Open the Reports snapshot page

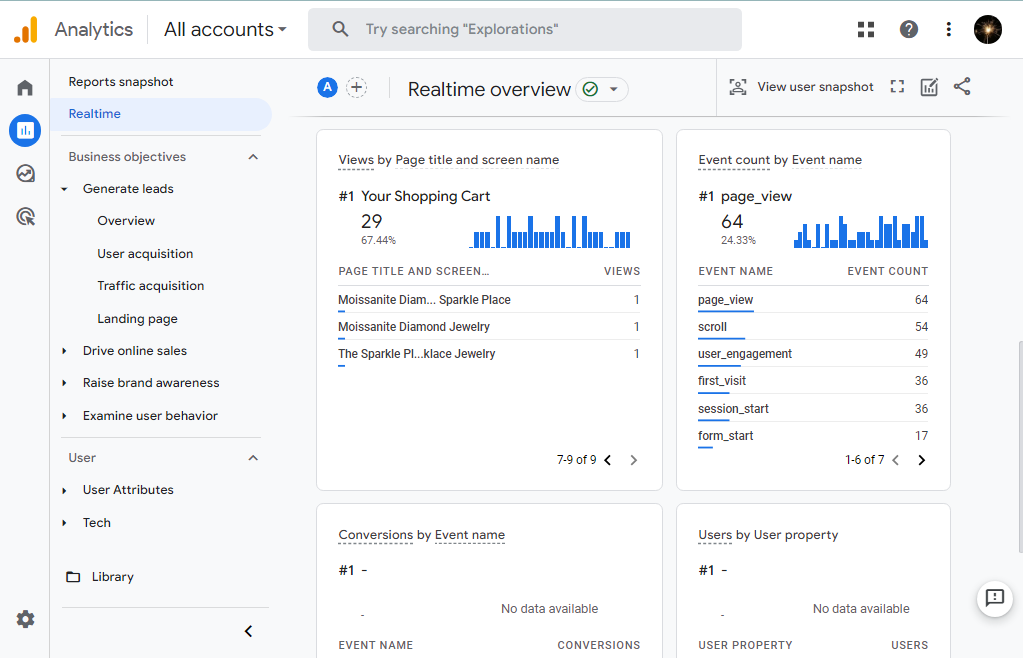(121, 82)
